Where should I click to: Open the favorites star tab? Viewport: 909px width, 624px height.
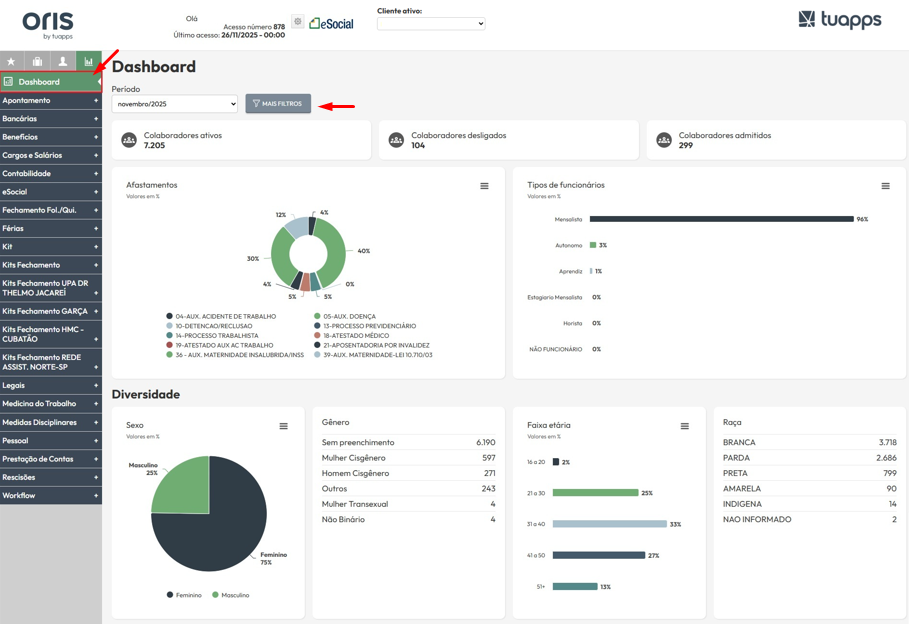click(12, 62)
